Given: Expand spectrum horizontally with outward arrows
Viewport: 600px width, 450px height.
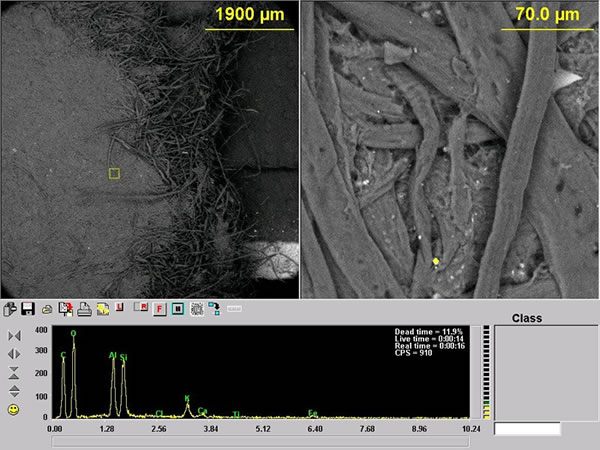Looking at the screenshot, I should point(15,354).
